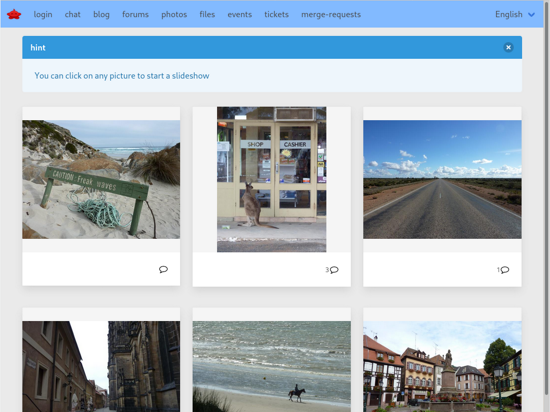Select the photos navigation item

174,14
